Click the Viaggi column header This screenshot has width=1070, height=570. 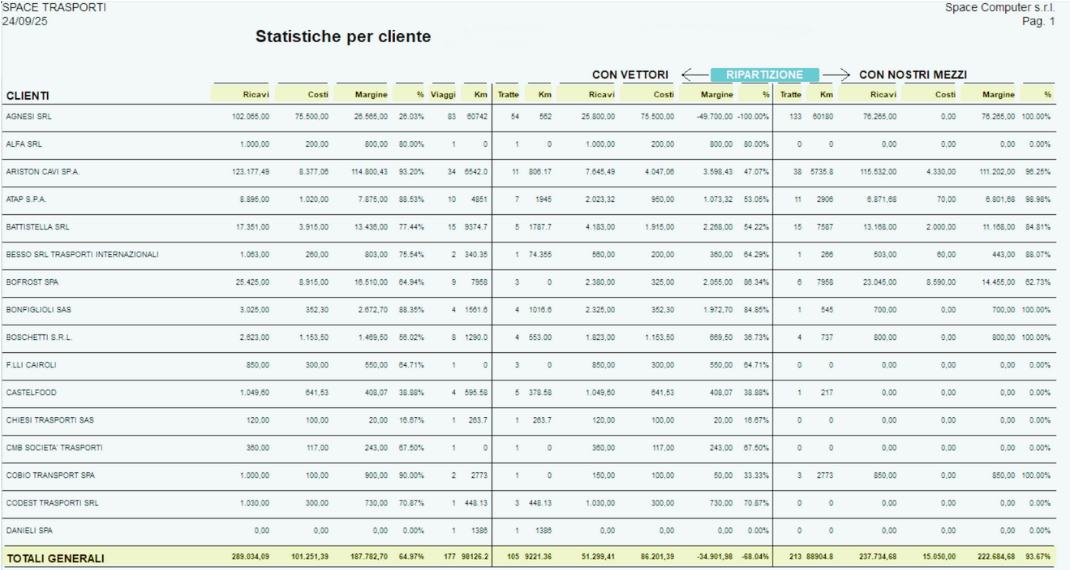443,95
